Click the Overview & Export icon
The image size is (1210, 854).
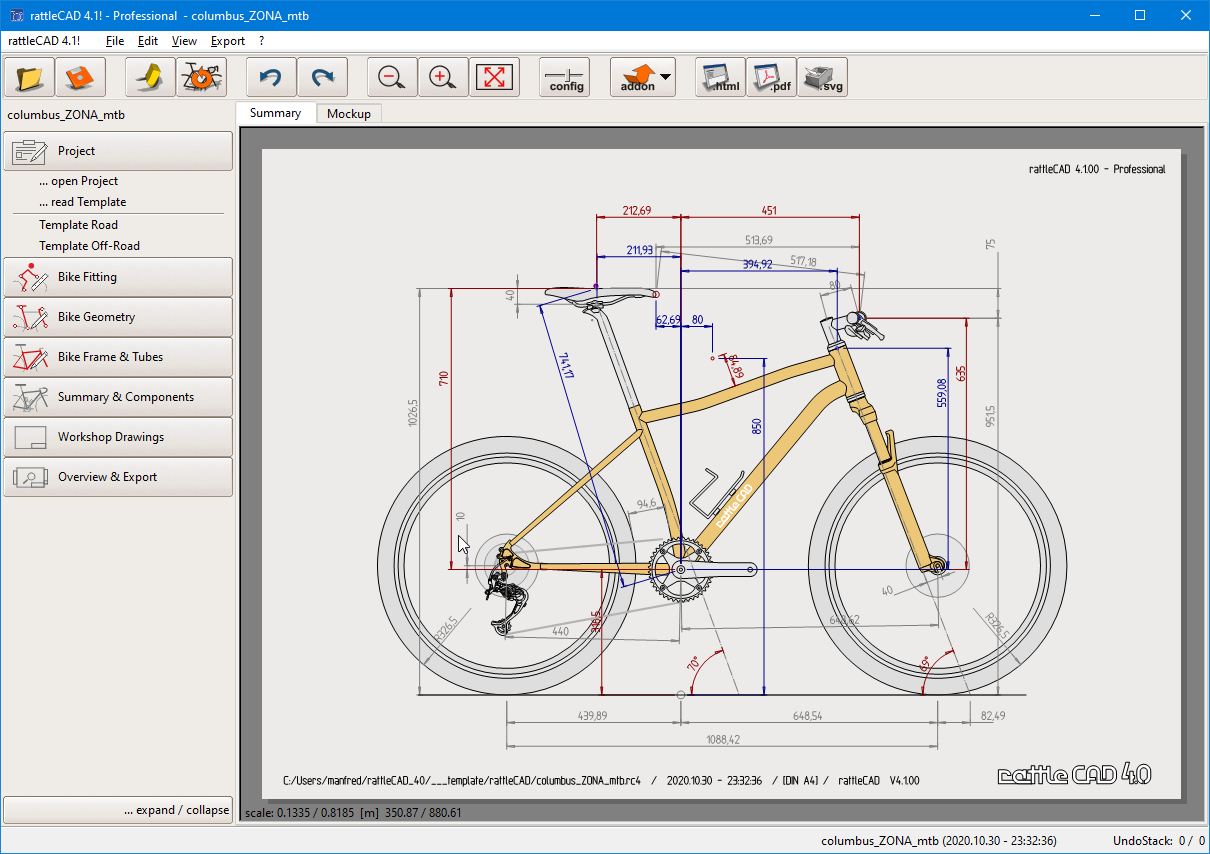pyautogui.click(x=30, y=477)
